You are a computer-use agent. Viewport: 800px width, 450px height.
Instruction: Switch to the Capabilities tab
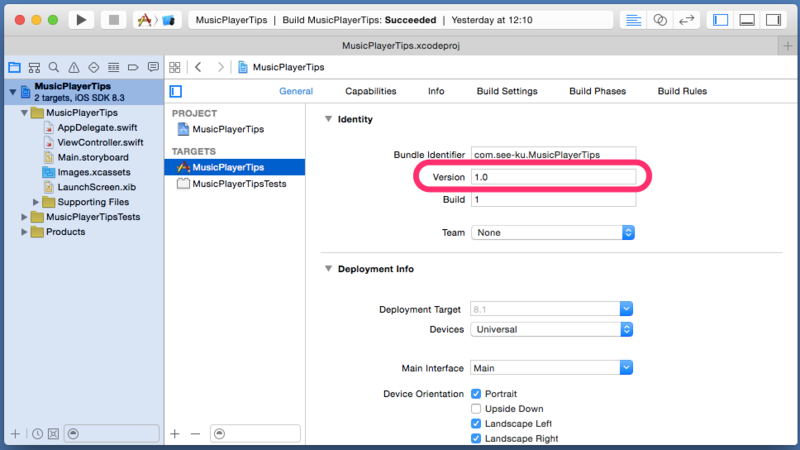click(x=370, y=91)
